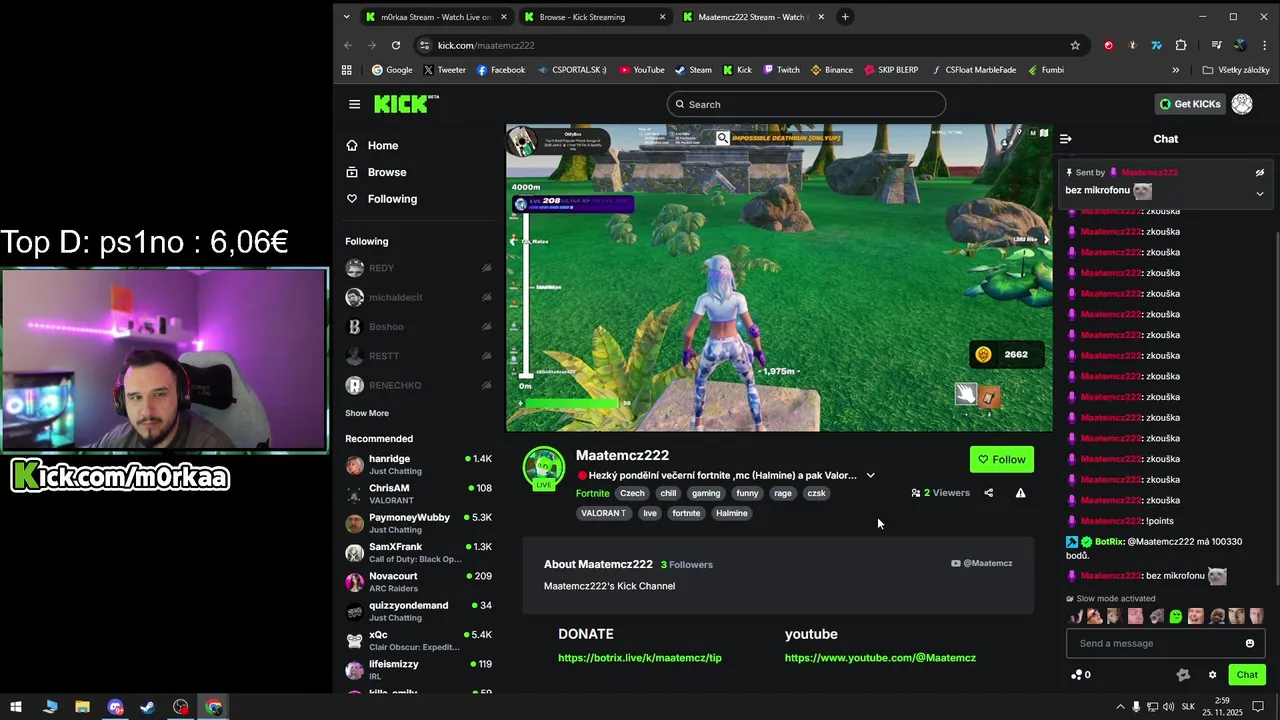Screen dimensions: 1280x720
Task: Close the m0rkaa Stream tab
Action: [x=504, y=17]
